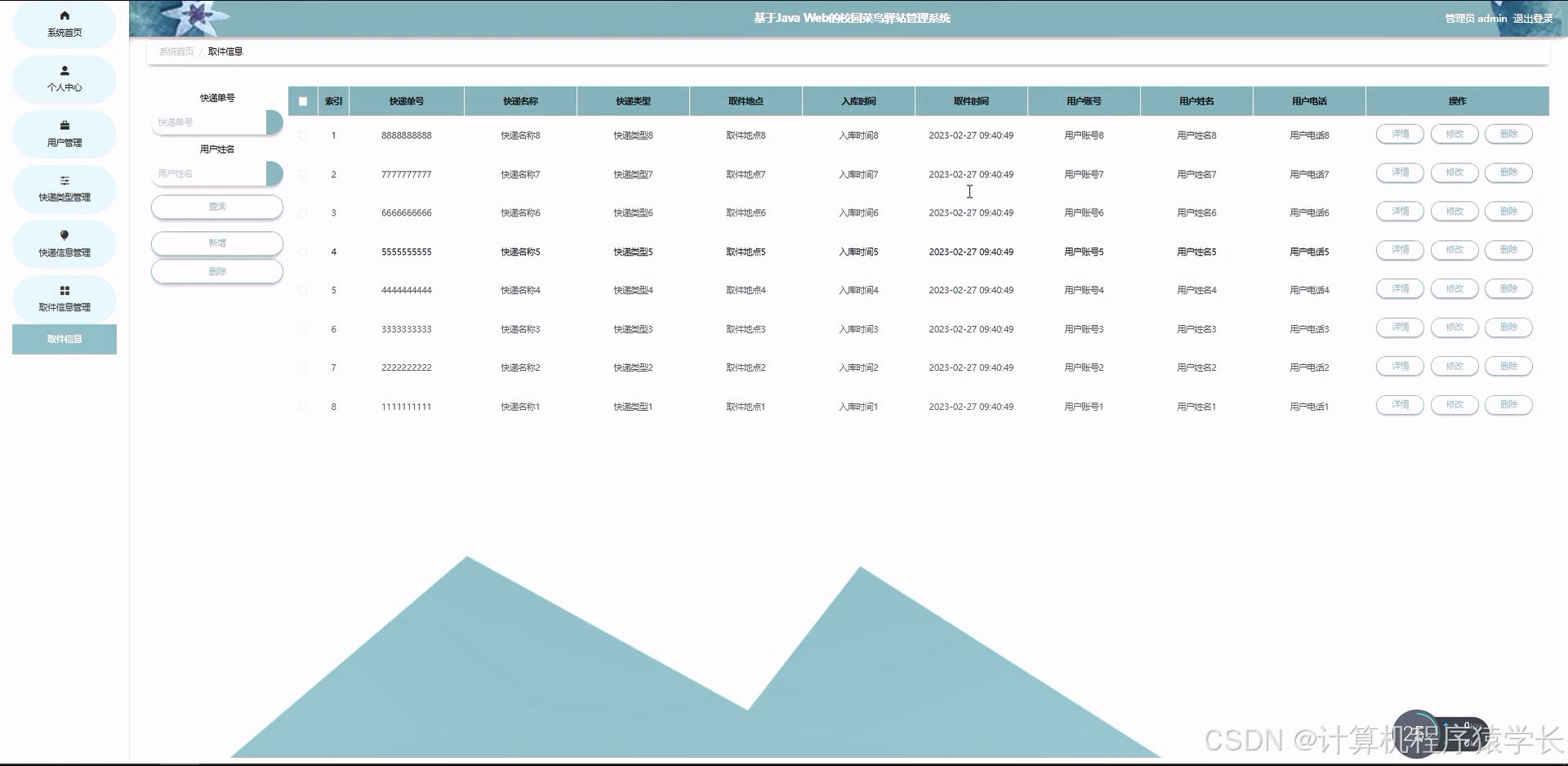The image size is (1568, 766).
Task: Click 系统首页 breadcrumb link
Action: pos(176,51)
